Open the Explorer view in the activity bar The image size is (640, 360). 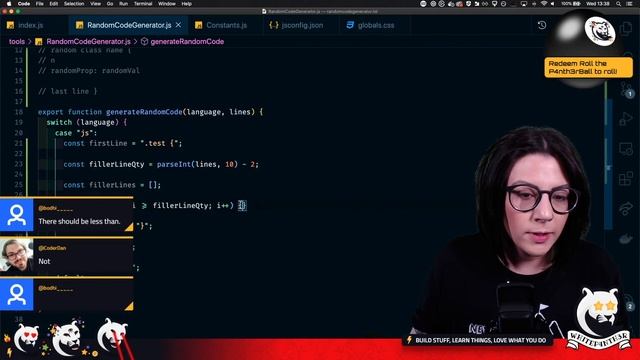click(626, 29)
